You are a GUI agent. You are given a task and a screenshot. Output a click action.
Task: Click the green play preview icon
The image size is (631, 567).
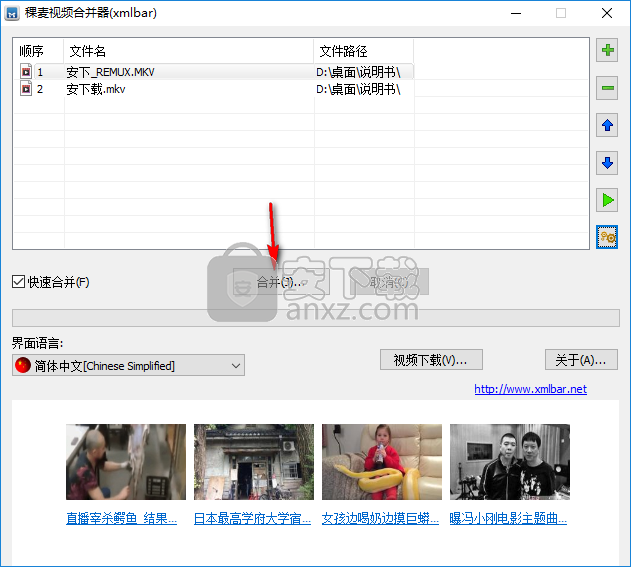click(607, 200)
